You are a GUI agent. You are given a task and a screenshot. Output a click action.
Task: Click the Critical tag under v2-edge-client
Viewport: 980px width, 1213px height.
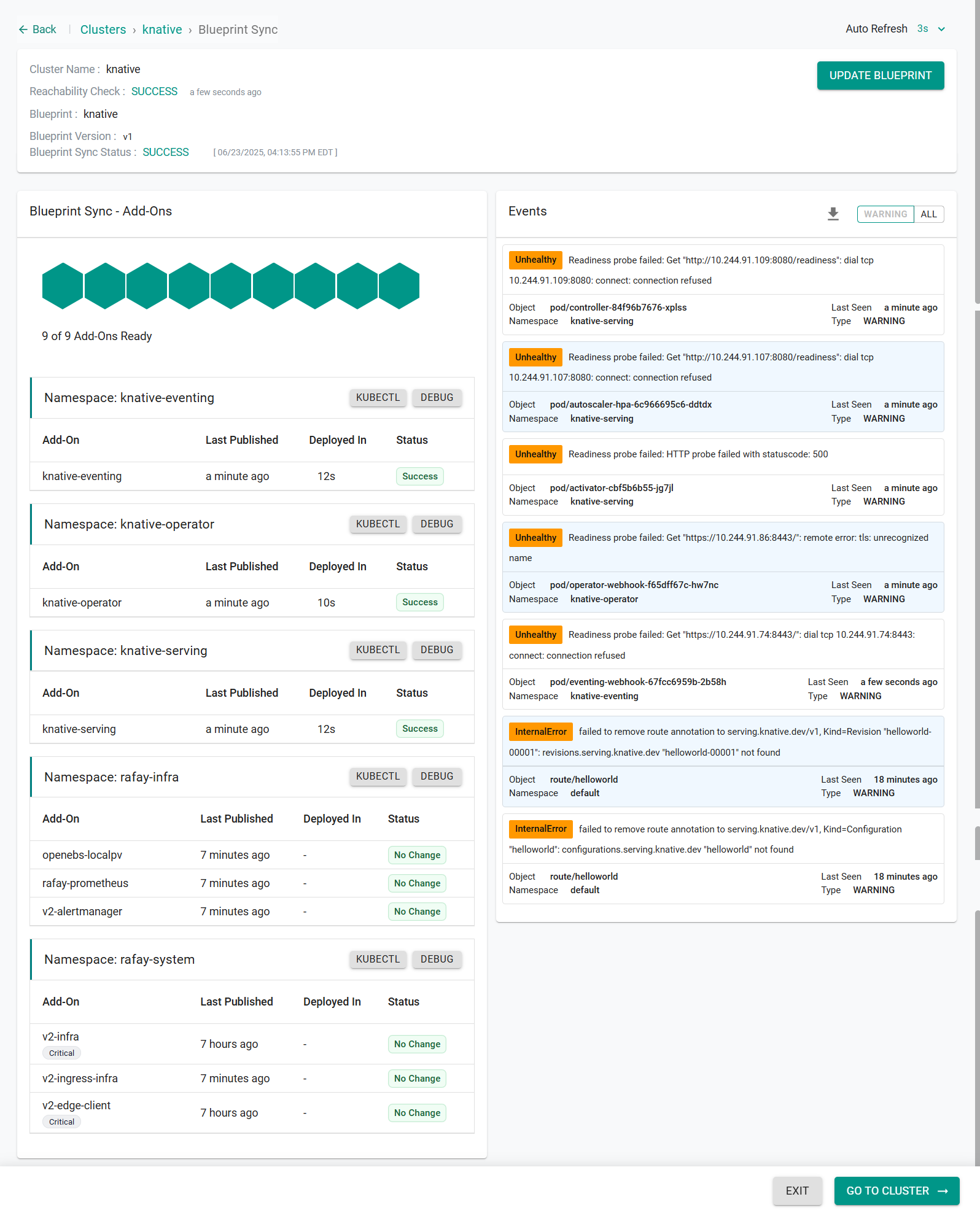(61, 1122)
